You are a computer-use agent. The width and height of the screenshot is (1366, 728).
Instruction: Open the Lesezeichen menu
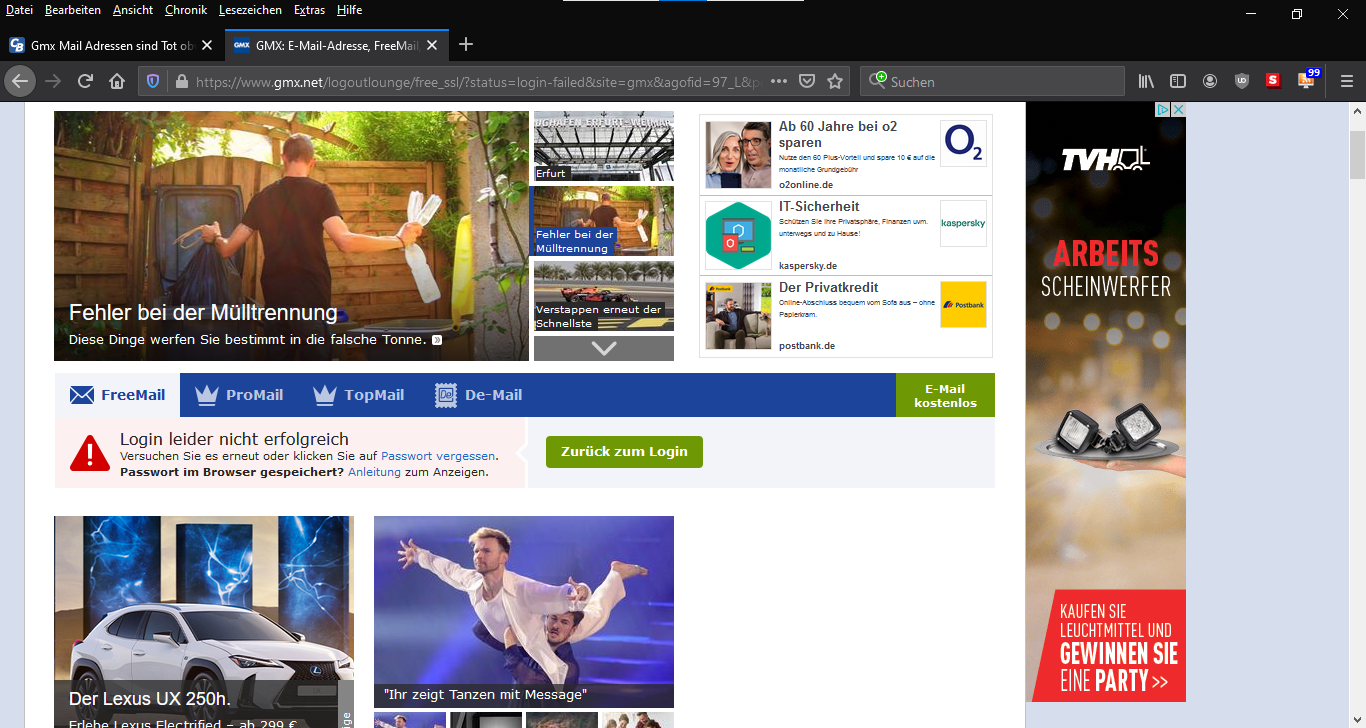pos(250,10)
